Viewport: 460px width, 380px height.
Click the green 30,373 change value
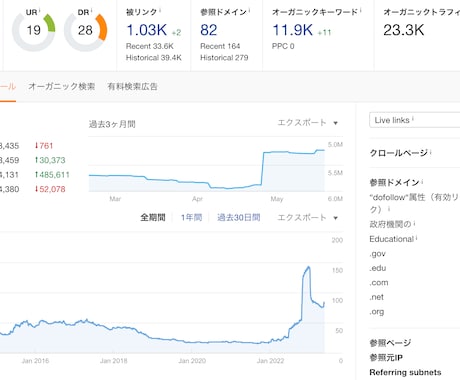click(50, 160)
